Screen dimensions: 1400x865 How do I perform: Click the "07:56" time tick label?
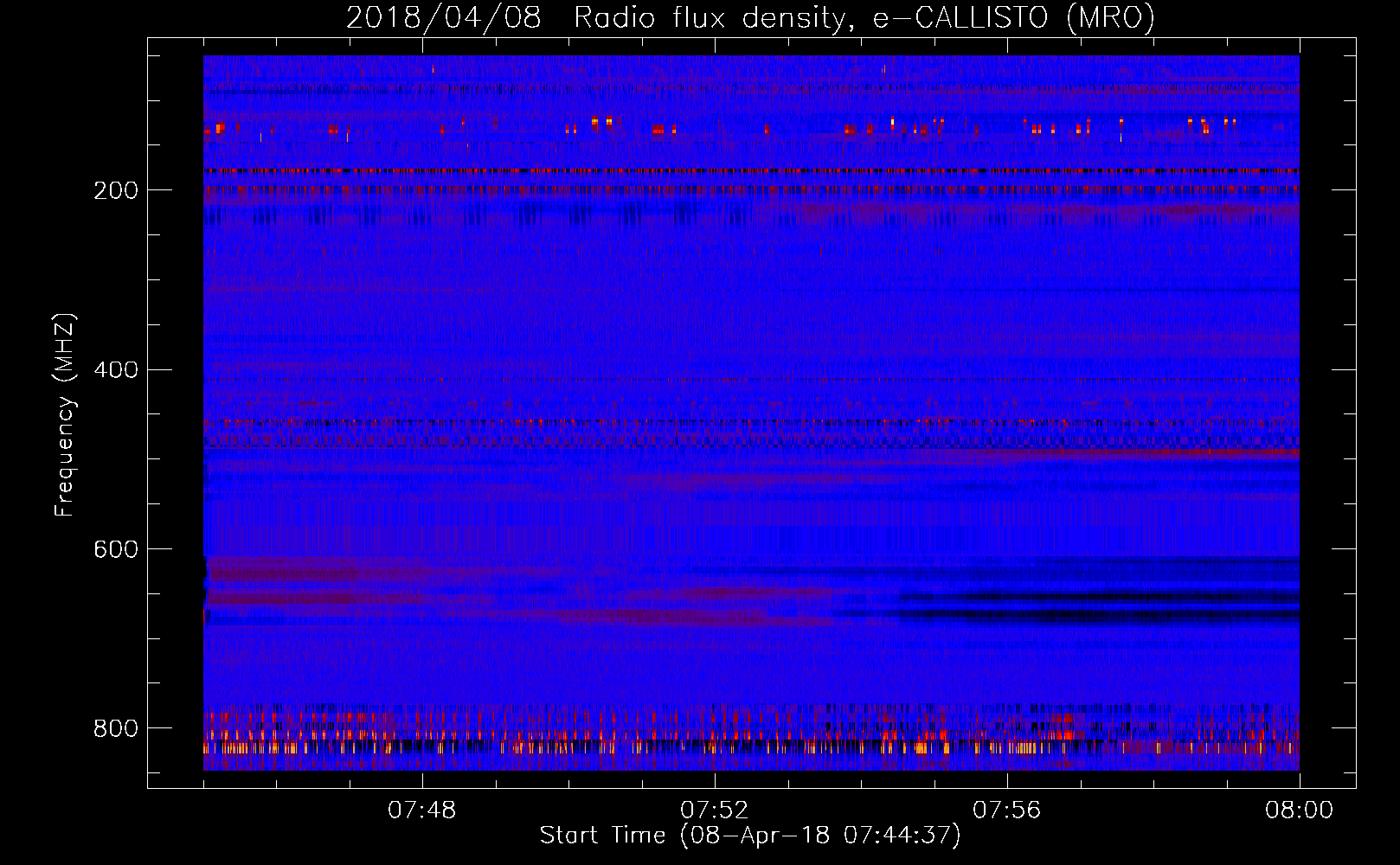1007,810
